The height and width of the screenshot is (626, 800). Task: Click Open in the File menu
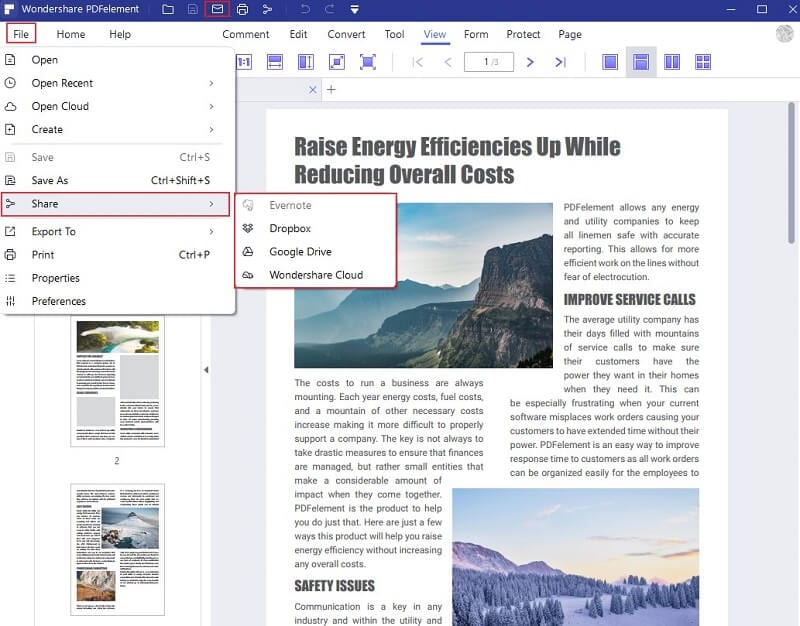pos(117,60)
